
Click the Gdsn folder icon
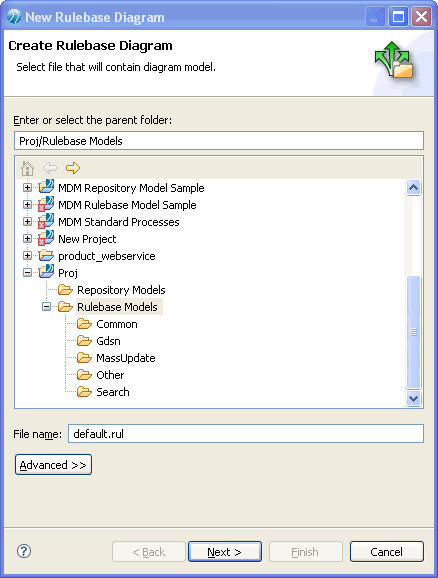coord(84,341)
